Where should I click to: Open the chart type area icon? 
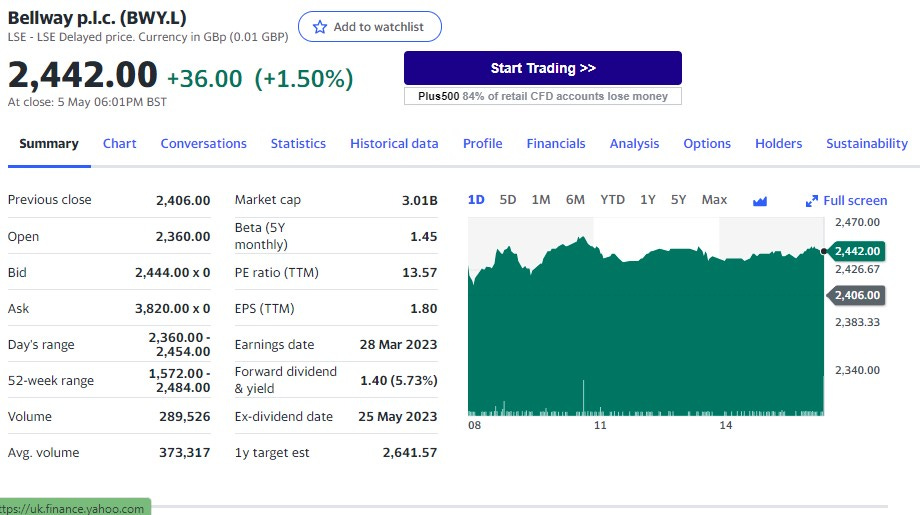(760, 201)
